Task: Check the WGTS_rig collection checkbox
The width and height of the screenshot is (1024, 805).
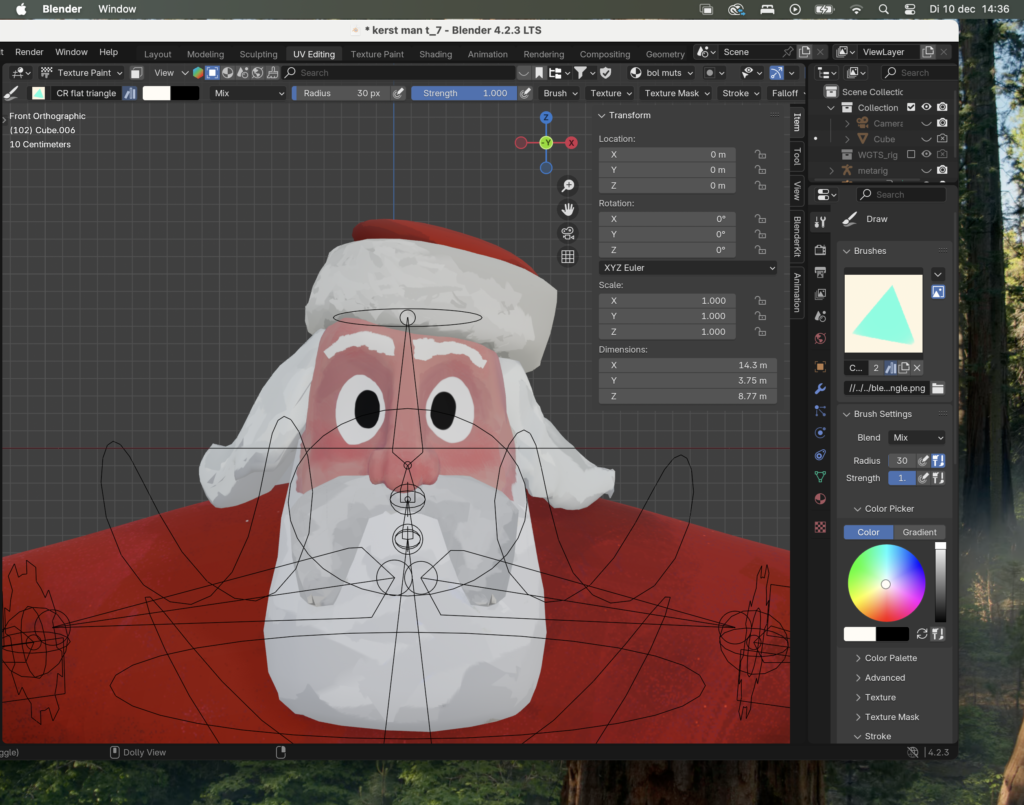Action: tap(911, 154)
